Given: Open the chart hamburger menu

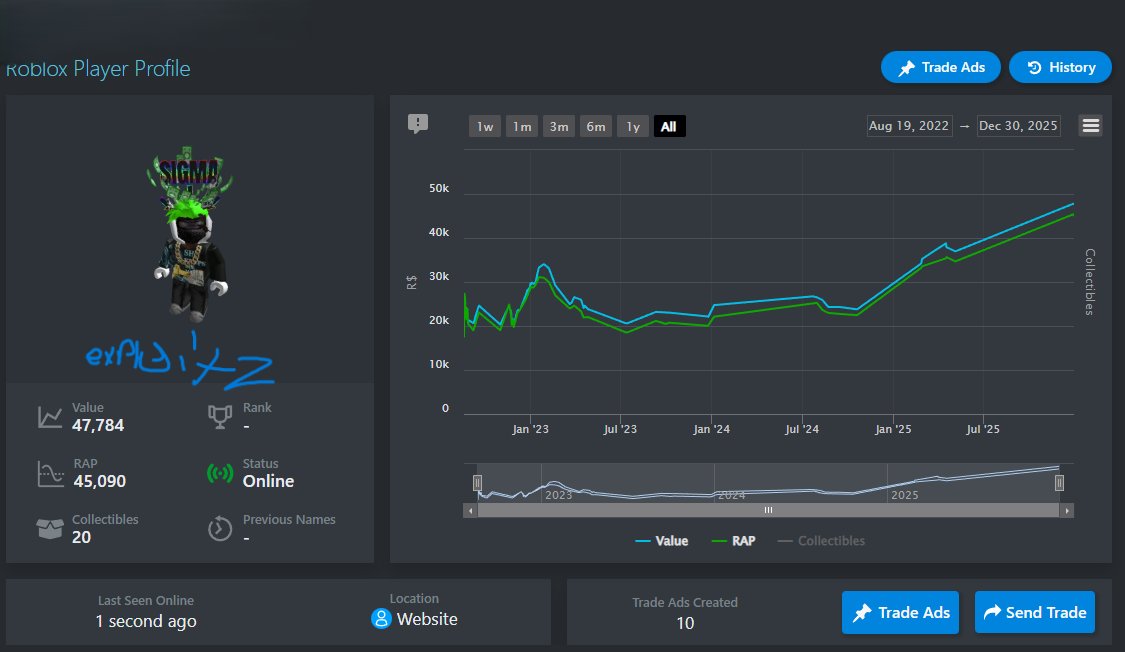Looking at the screenshot, I should click(x=1091, y=126).
